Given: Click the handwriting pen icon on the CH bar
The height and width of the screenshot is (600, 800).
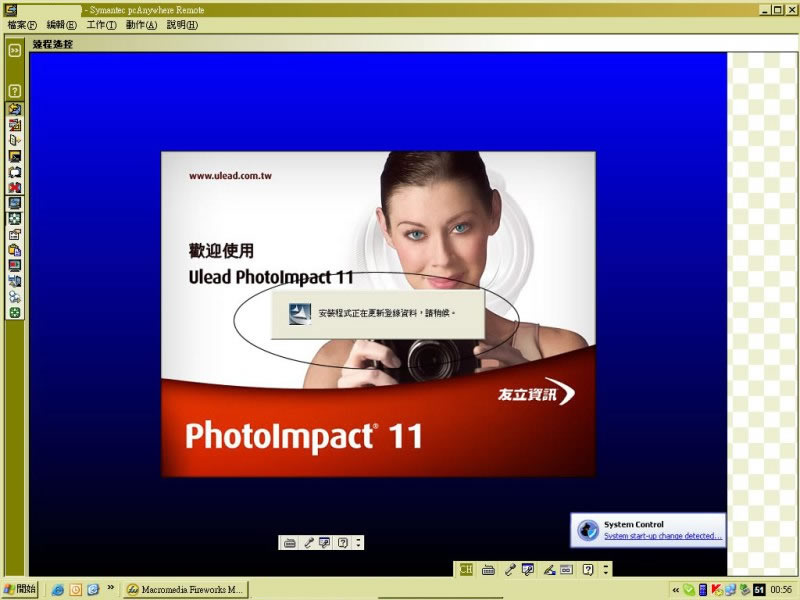Looking at the screenshot, I should coord(549,570).
